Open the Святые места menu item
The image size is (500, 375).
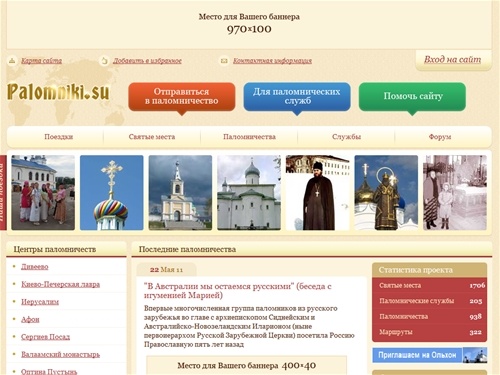(x=152, y=137)
